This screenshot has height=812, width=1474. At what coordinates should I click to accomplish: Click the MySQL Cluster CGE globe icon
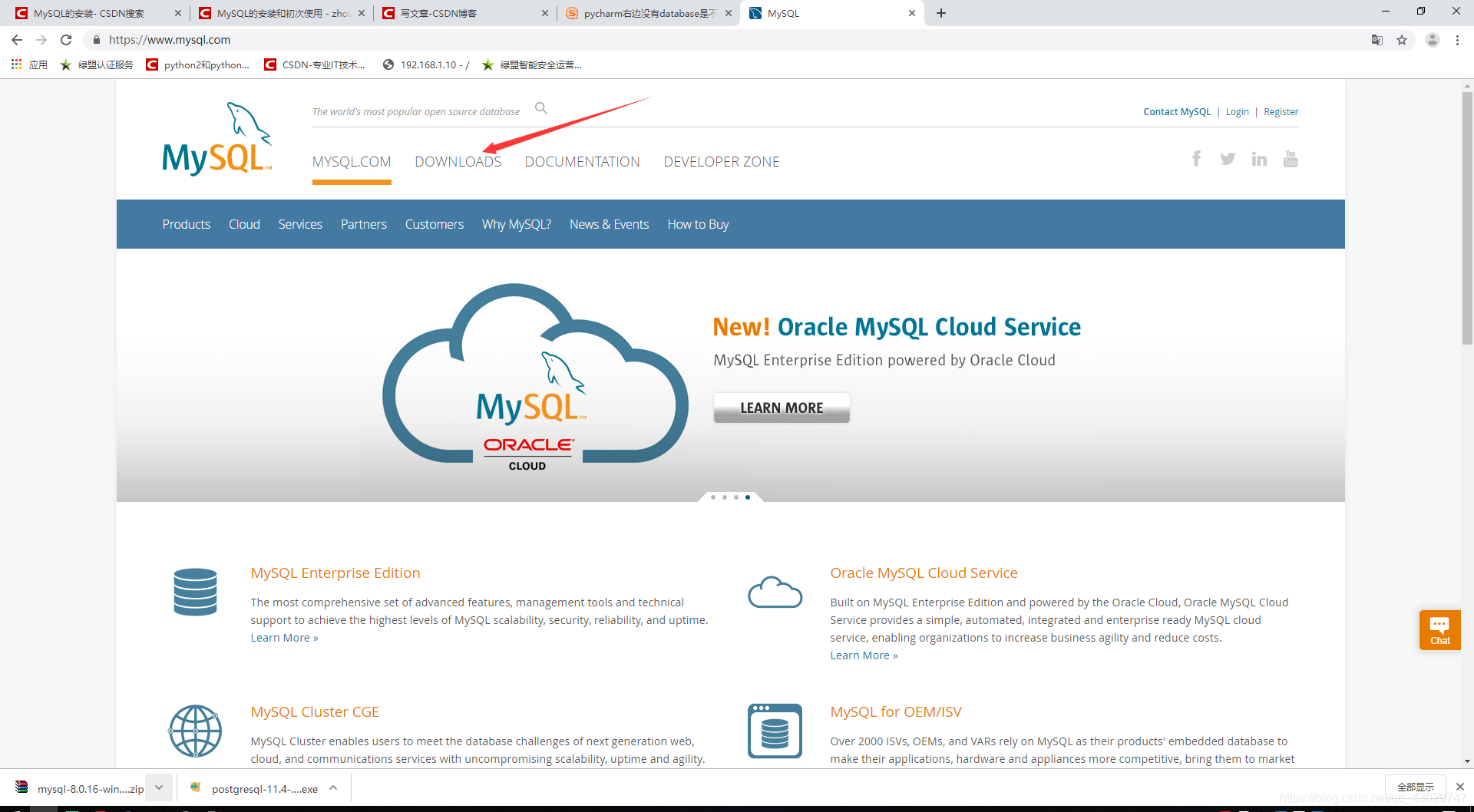pos(195,731)
